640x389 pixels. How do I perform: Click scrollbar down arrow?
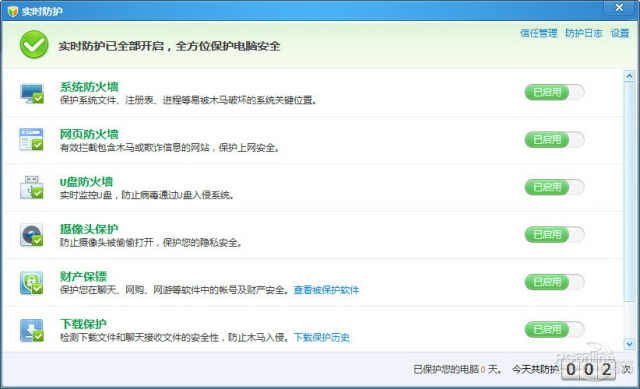tap(629, 344)
